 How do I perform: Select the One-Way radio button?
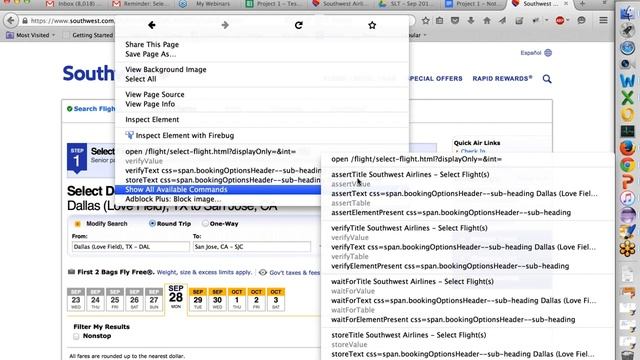205,223
